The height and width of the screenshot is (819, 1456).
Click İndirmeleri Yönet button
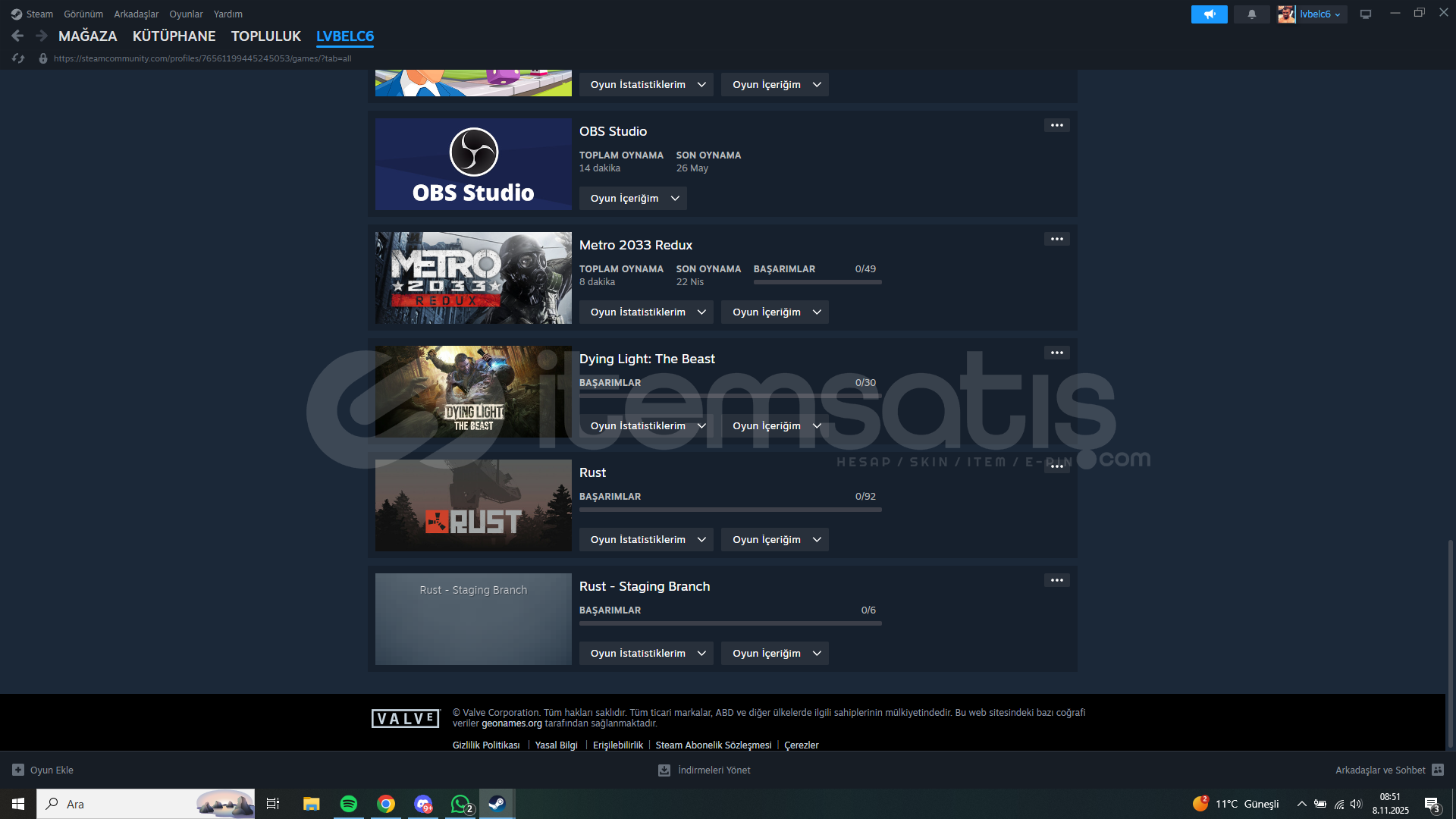click(x=704, y=770)
